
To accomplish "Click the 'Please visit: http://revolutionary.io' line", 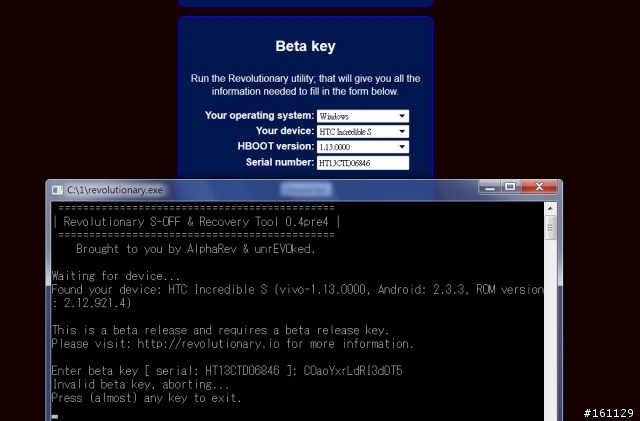I will point(233,344).
